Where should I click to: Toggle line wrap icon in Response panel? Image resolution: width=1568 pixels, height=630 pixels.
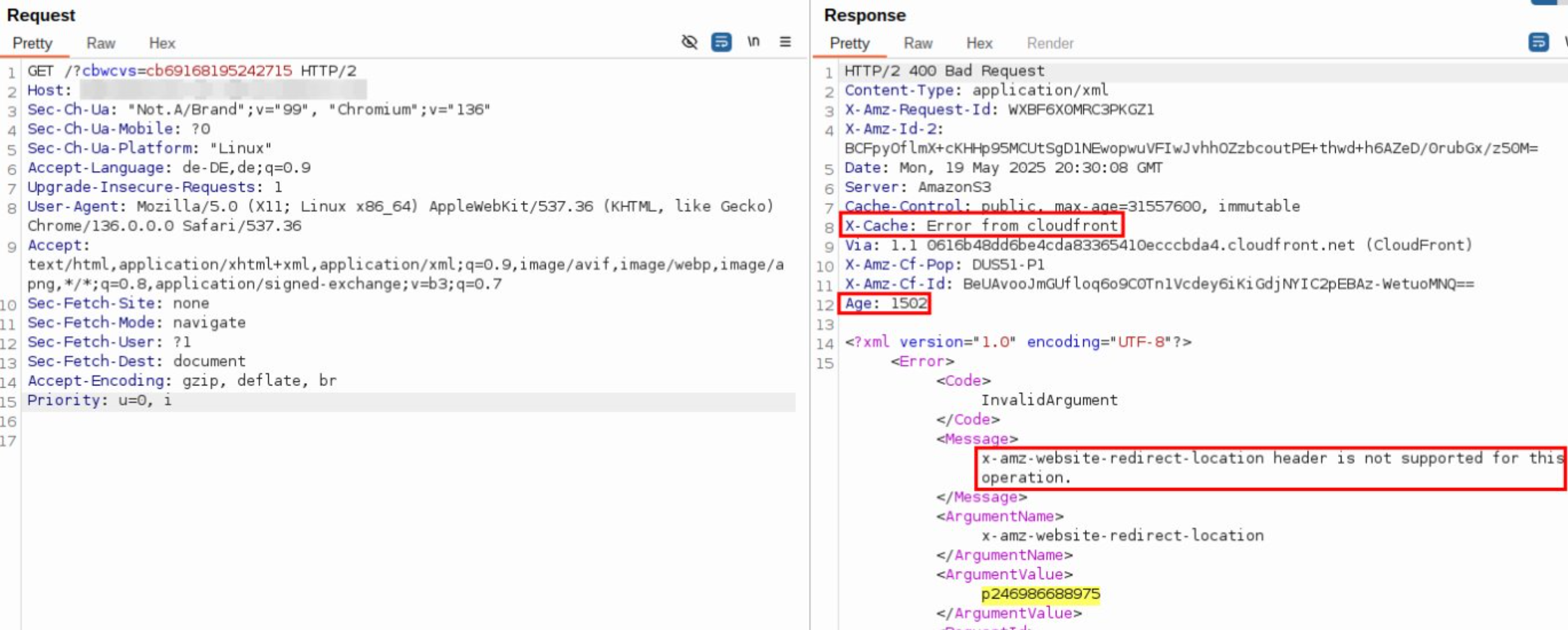point(1538,42)
